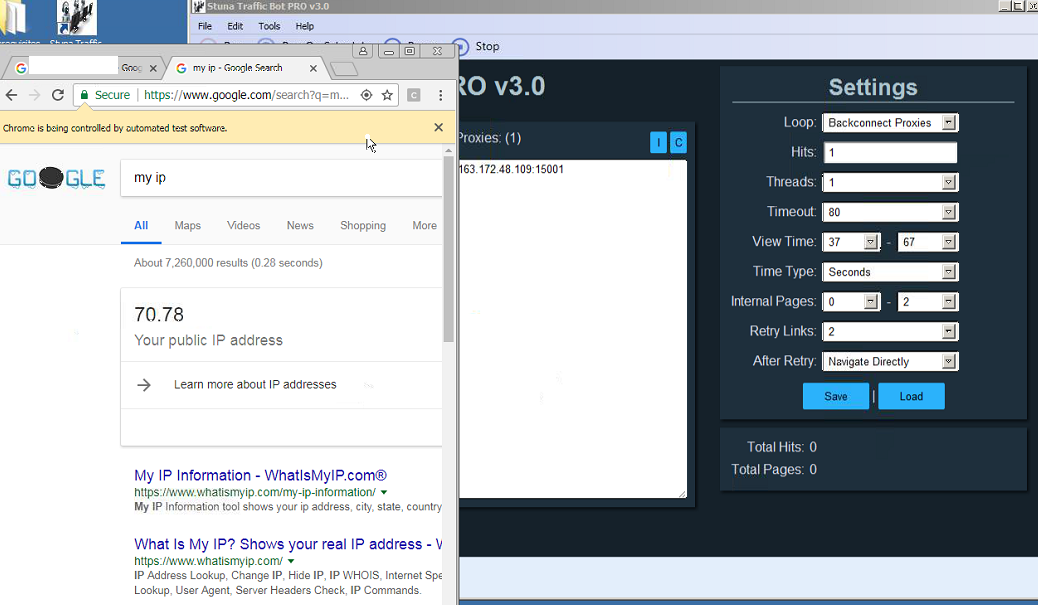Select the Maps search tab

187,226
